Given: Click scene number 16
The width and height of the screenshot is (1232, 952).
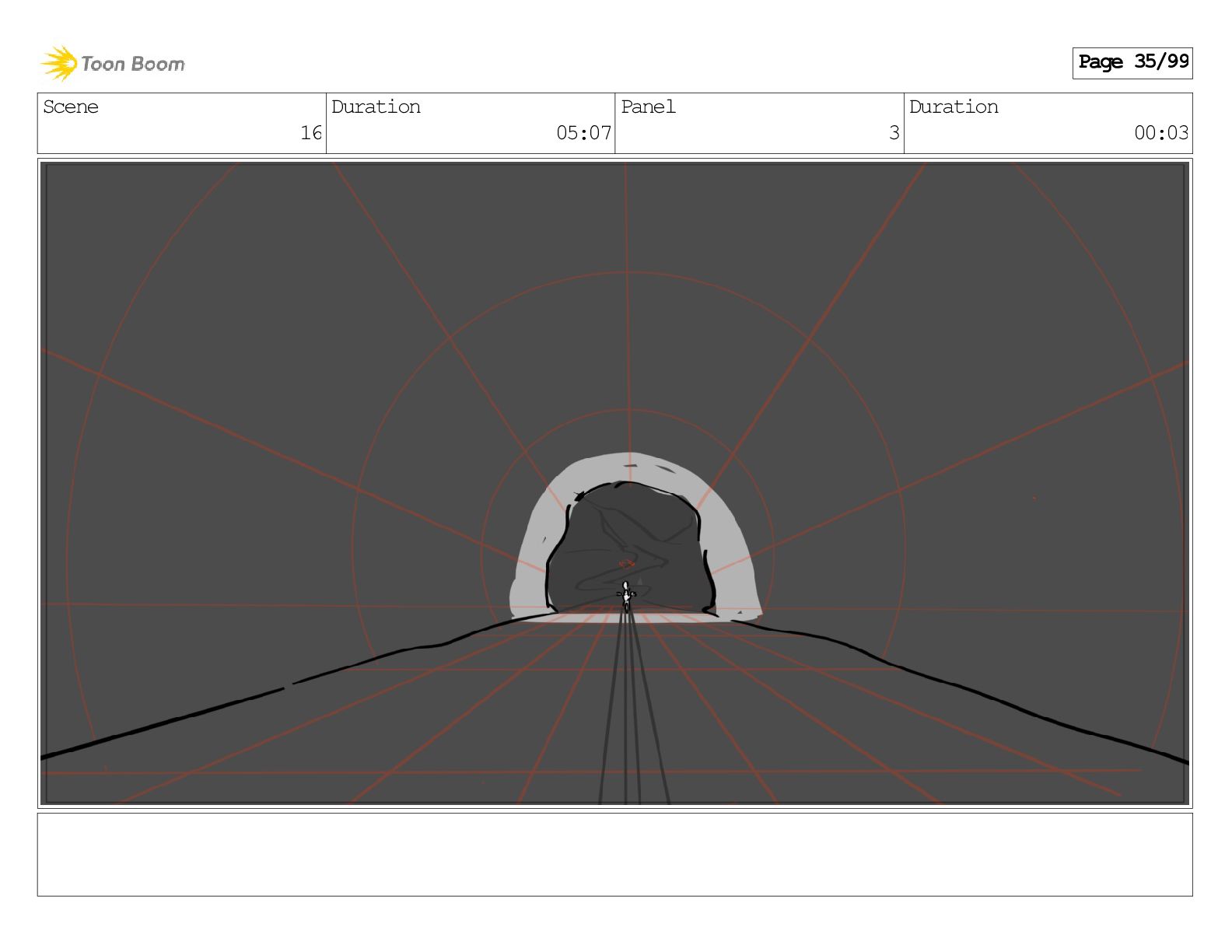Looking at the screenshot, I should (x=311, y=133).
